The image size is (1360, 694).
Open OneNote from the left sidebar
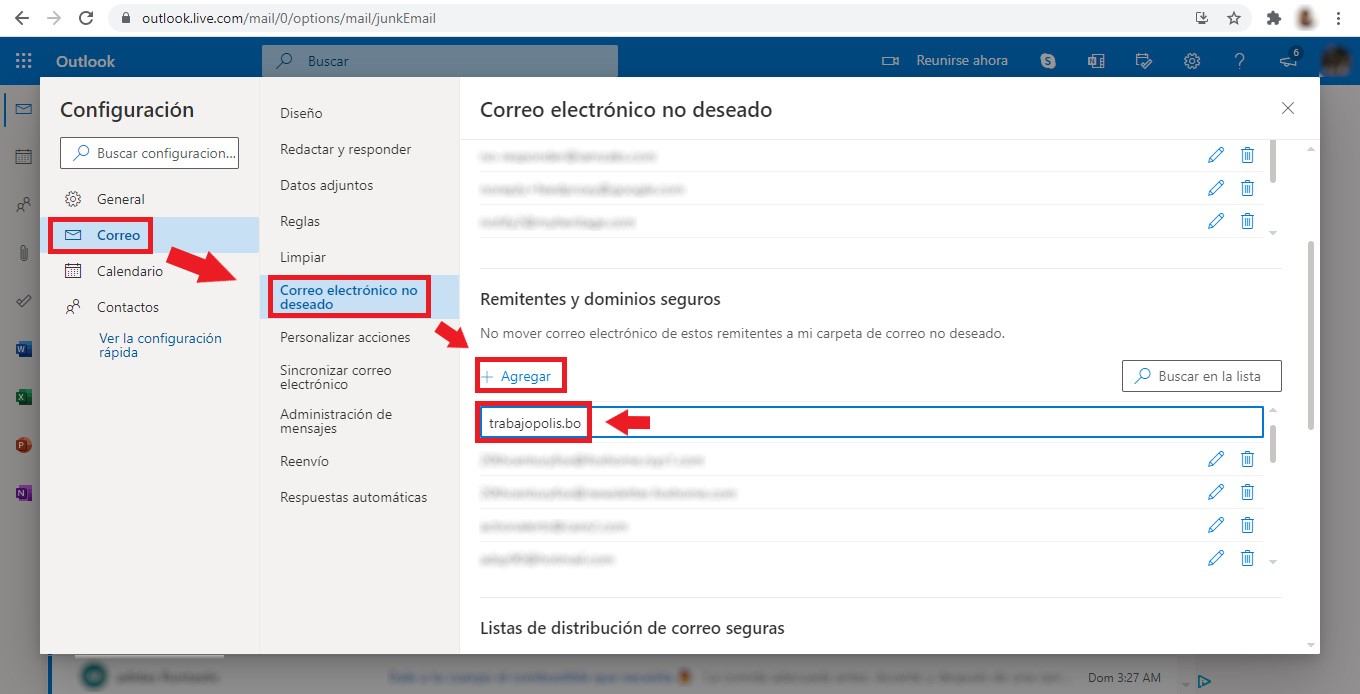point(23,493)
